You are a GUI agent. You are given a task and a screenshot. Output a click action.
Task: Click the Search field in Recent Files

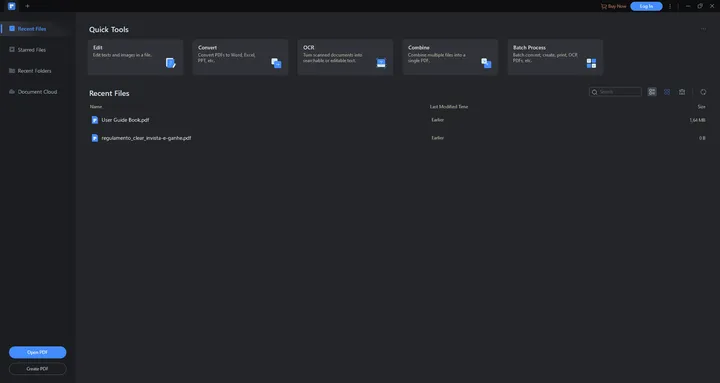[615, 92]
